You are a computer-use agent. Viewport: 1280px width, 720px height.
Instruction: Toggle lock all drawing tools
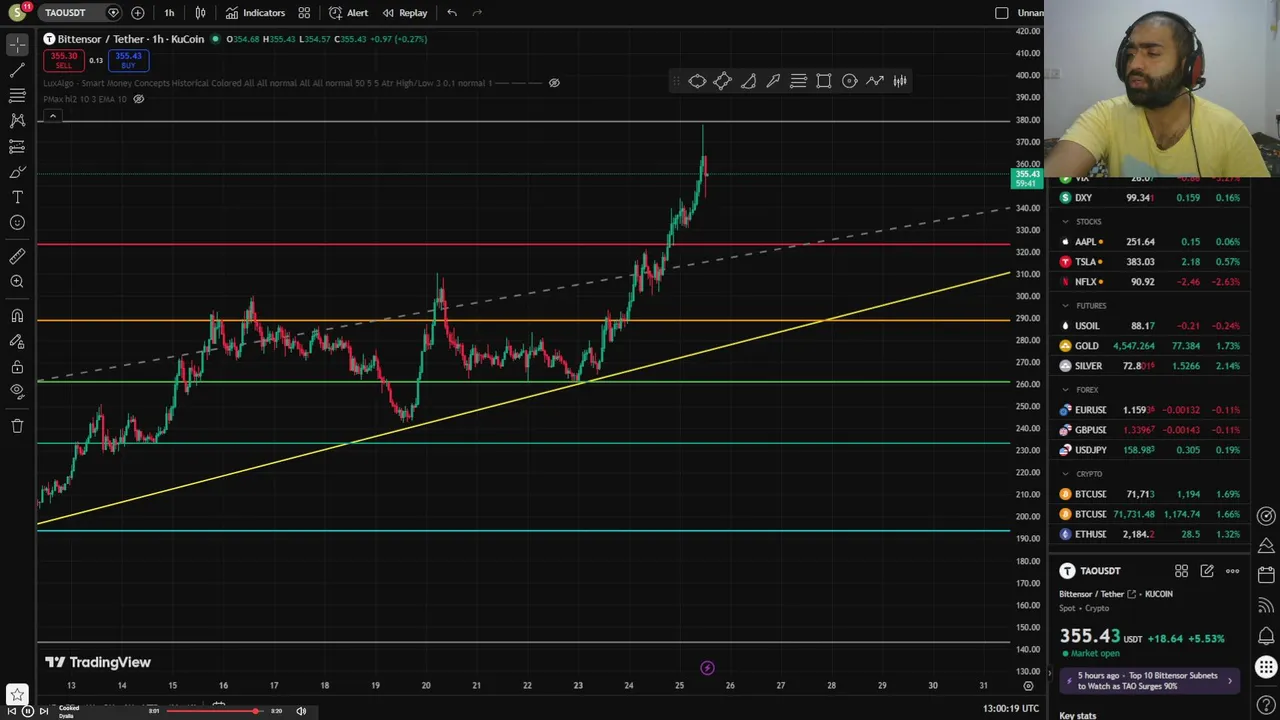click(17, 367)
